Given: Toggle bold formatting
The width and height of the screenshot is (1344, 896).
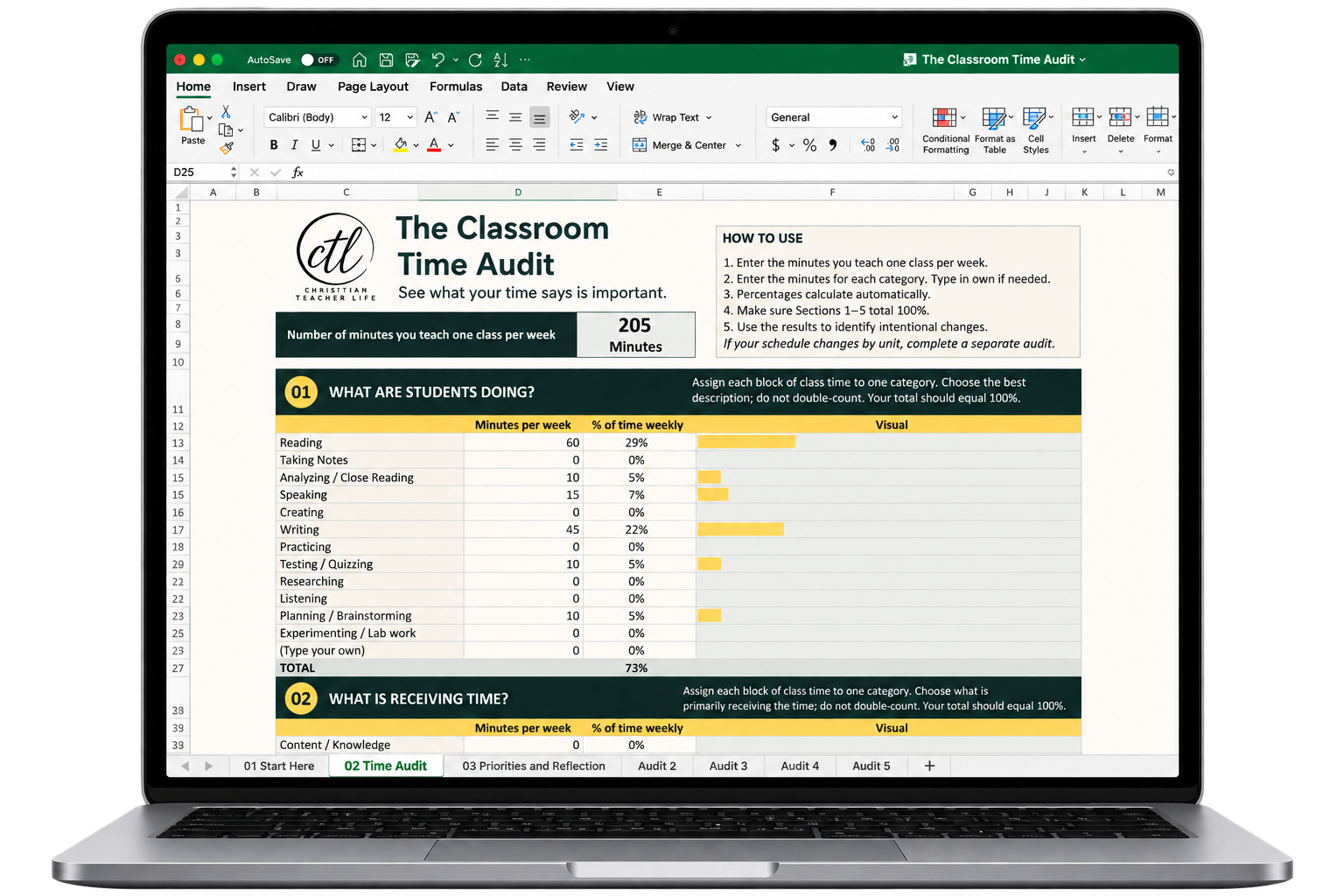Looking at the screenshot, I should (x=274, y=145).
